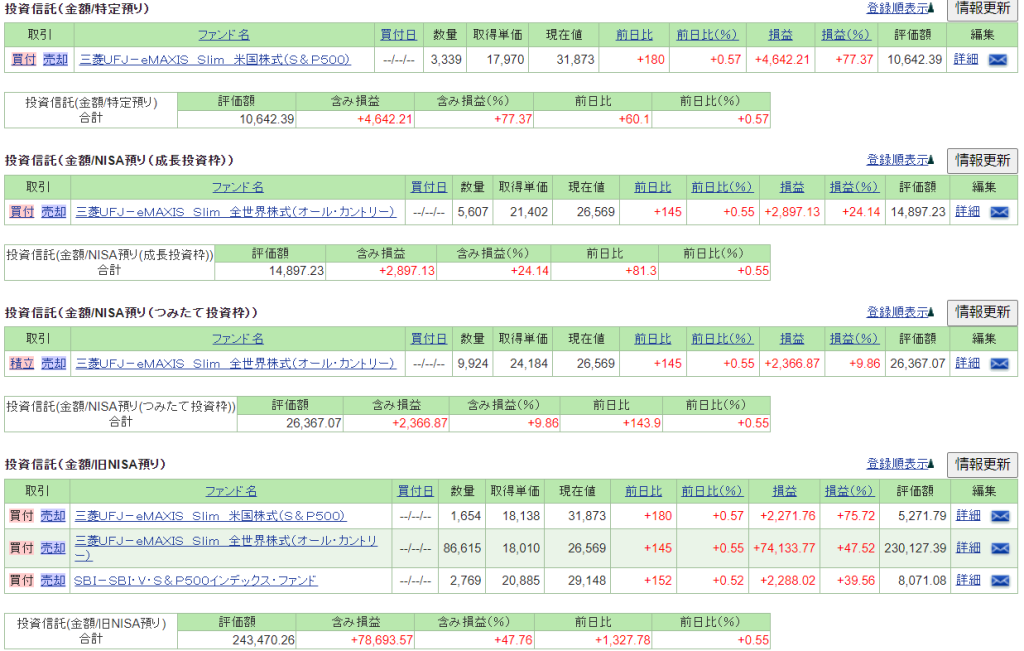Open 登録順表示 sort in 旧NISA預り section

pos(900,465)
